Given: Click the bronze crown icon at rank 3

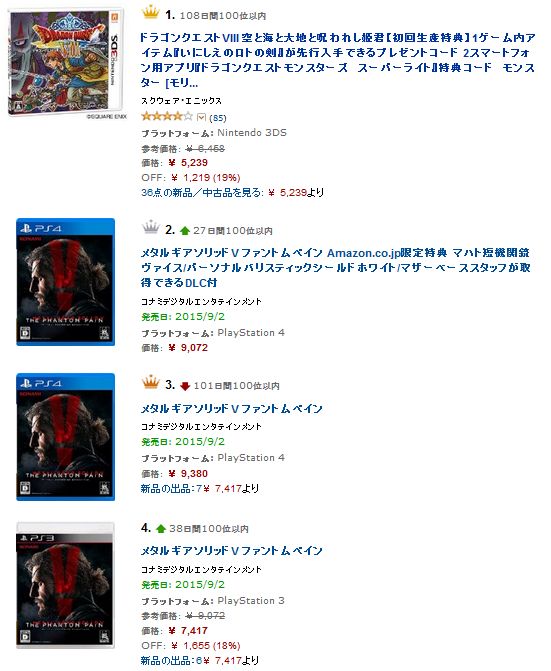Looking at the screenshot, I should coord(151,382).
